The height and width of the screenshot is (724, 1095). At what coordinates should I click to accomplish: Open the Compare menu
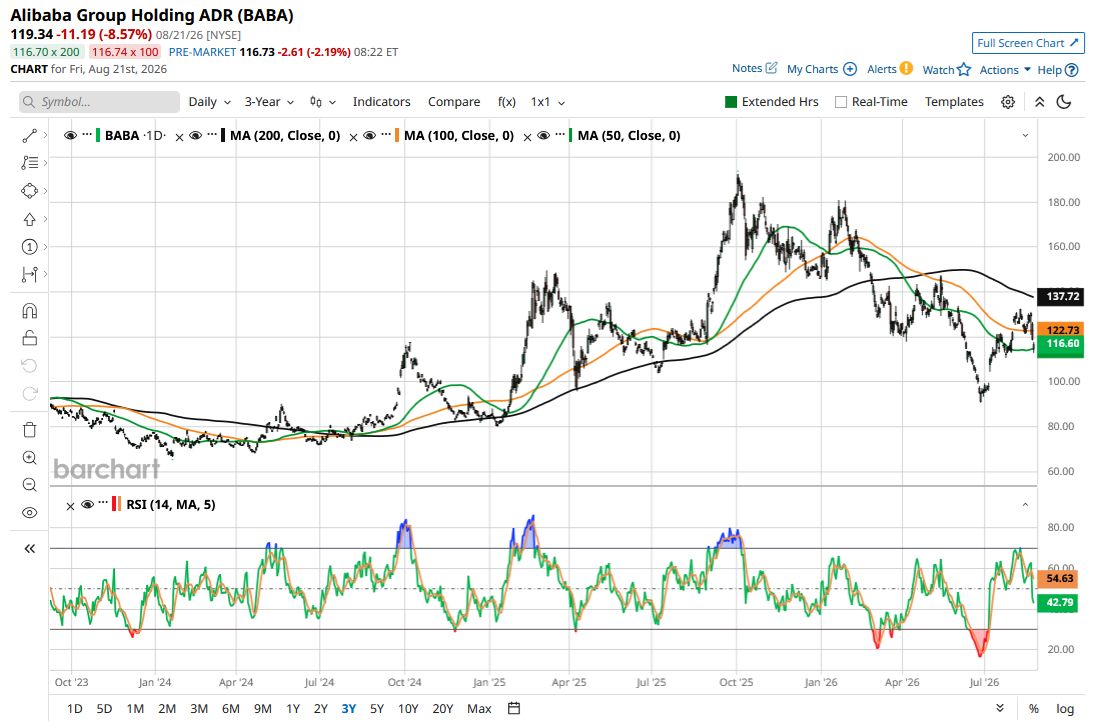tap(454, 102)
